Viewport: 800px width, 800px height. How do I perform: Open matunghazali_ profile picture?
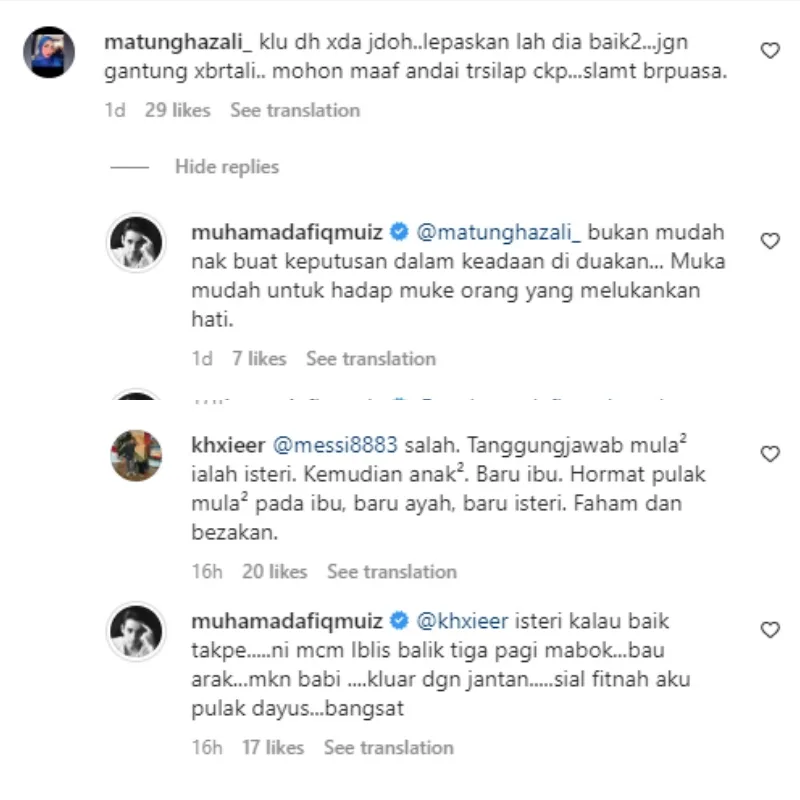click(49, 52)
